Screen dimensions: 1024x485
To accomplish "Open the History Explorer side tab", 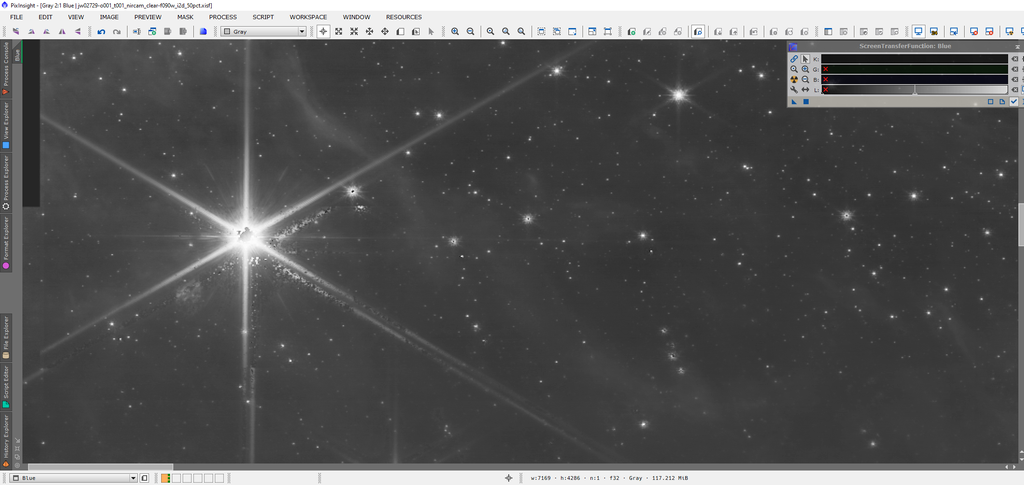I will 6,440.
